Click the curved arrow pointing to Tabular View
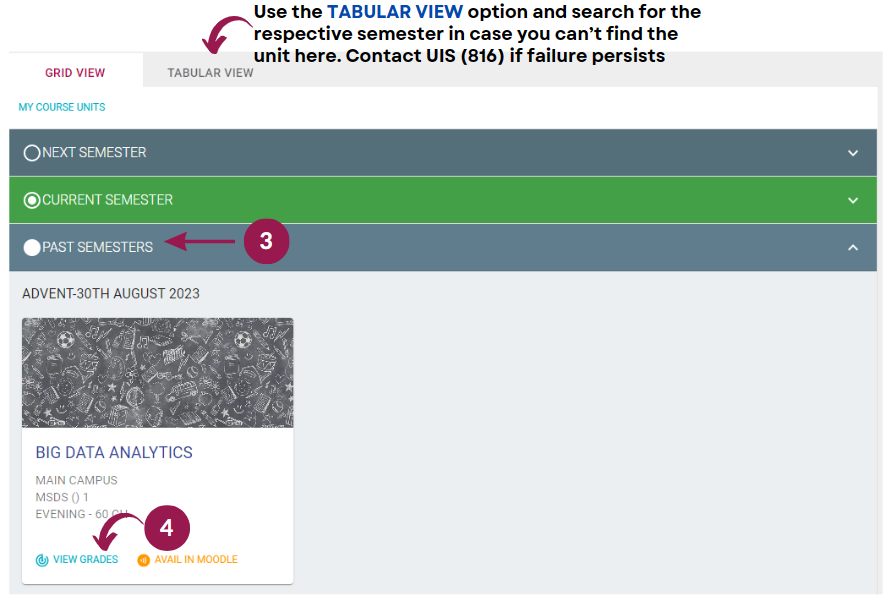This screenshot has width=886, height=601. pyautogui.click(x=227, y=35)
